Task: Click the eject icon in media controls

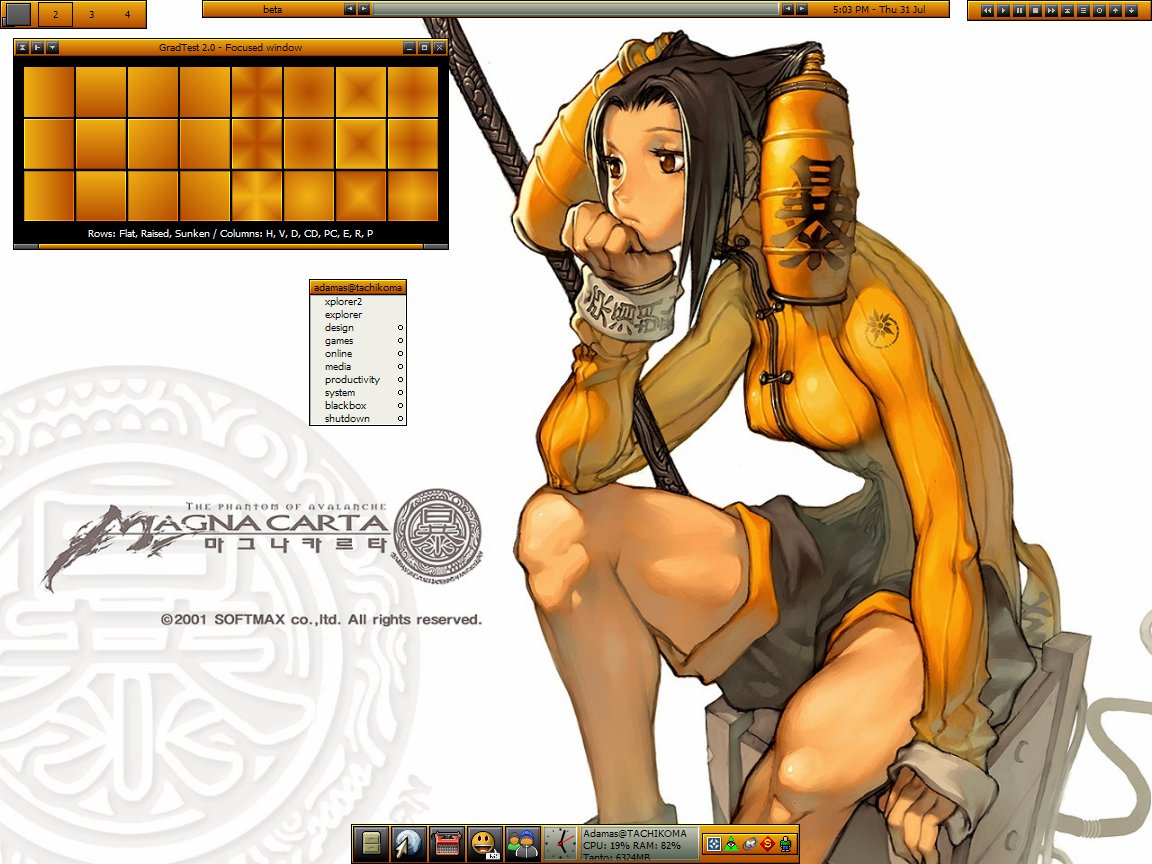Action: [1068, 10]
